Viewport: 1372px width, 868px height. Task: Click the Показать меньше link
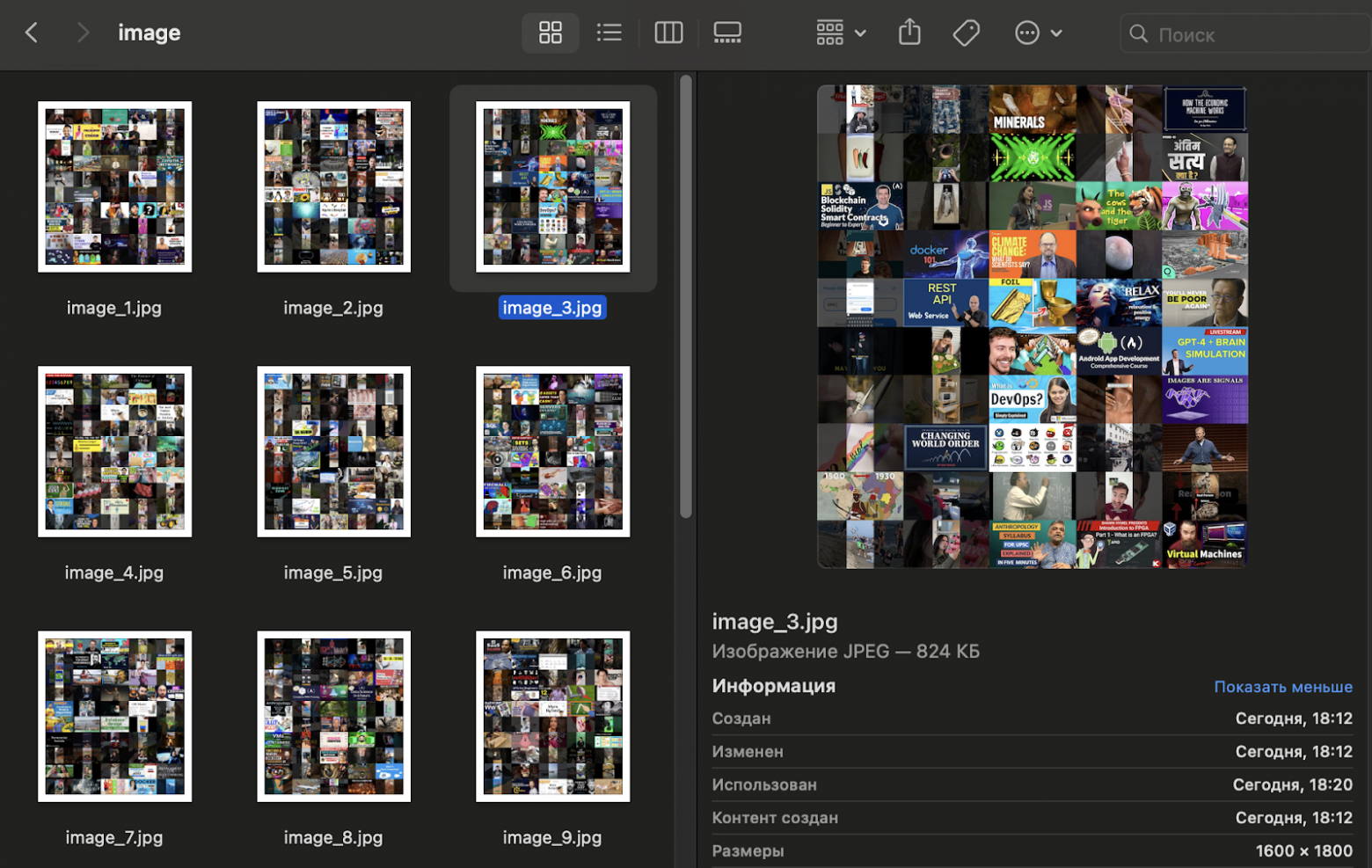click(x=1282, y=687)
